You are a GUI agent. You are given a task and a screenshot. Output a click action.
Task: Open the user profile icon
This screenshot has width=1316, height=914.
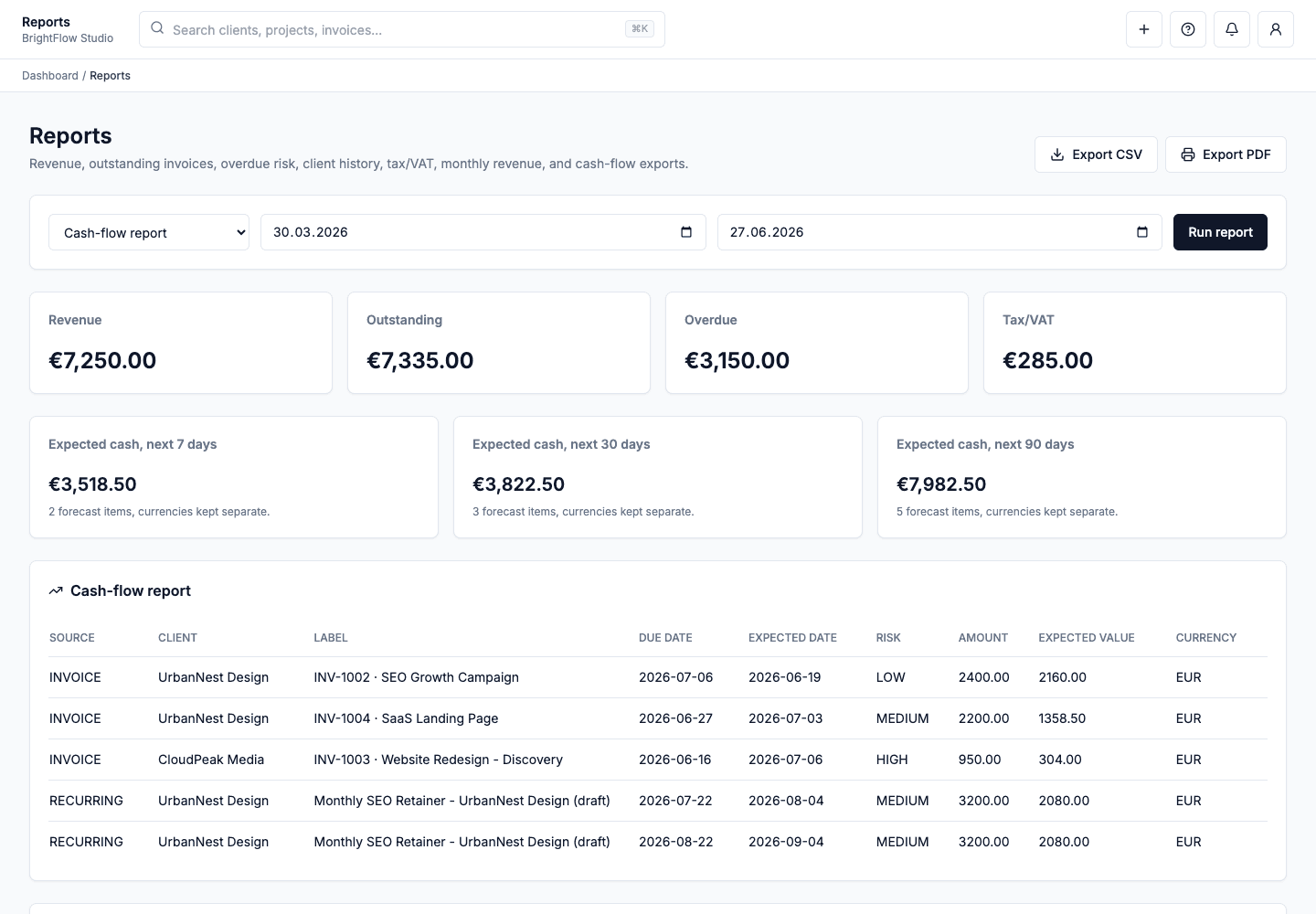point(1276,29)
